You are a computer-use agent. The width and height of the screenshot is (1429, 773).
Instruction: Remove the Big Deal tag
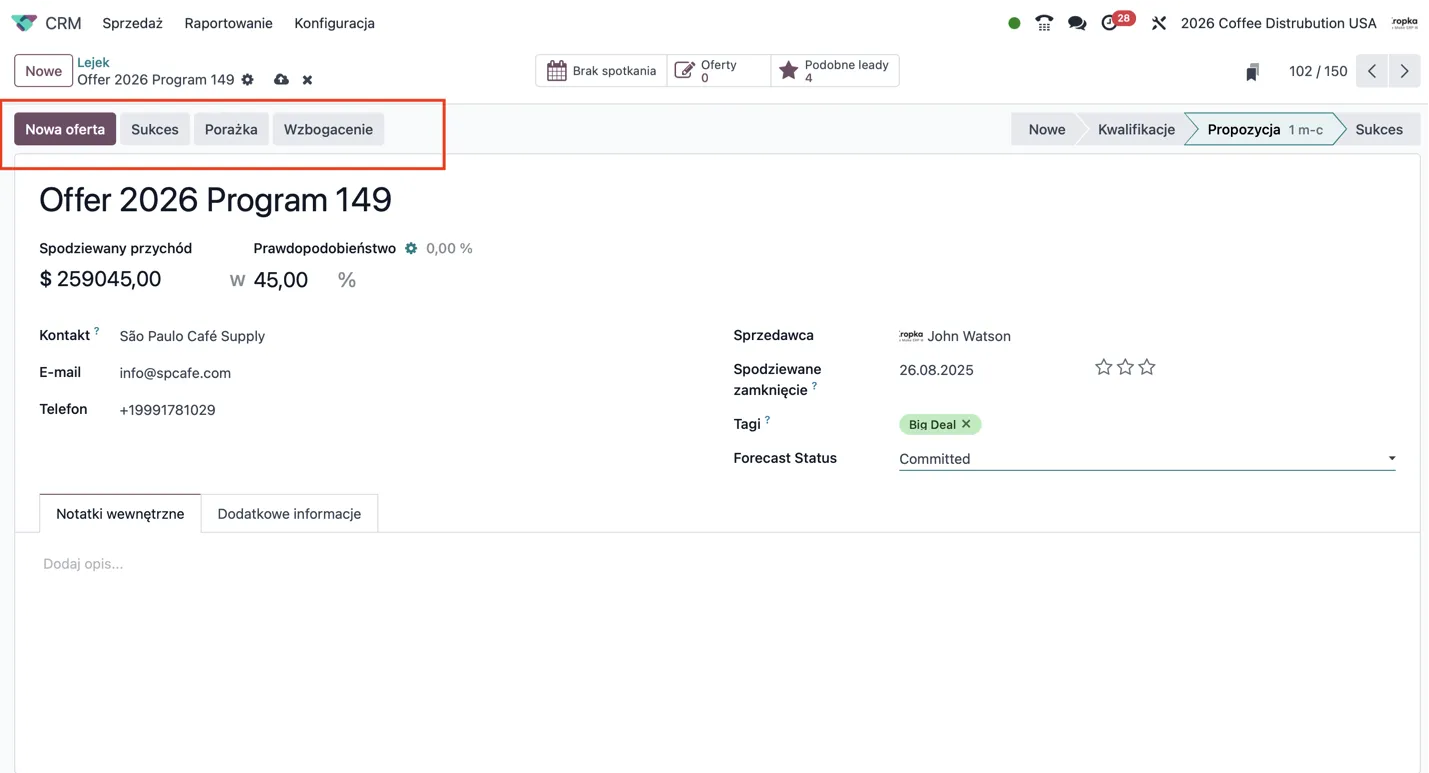[966, 424]
